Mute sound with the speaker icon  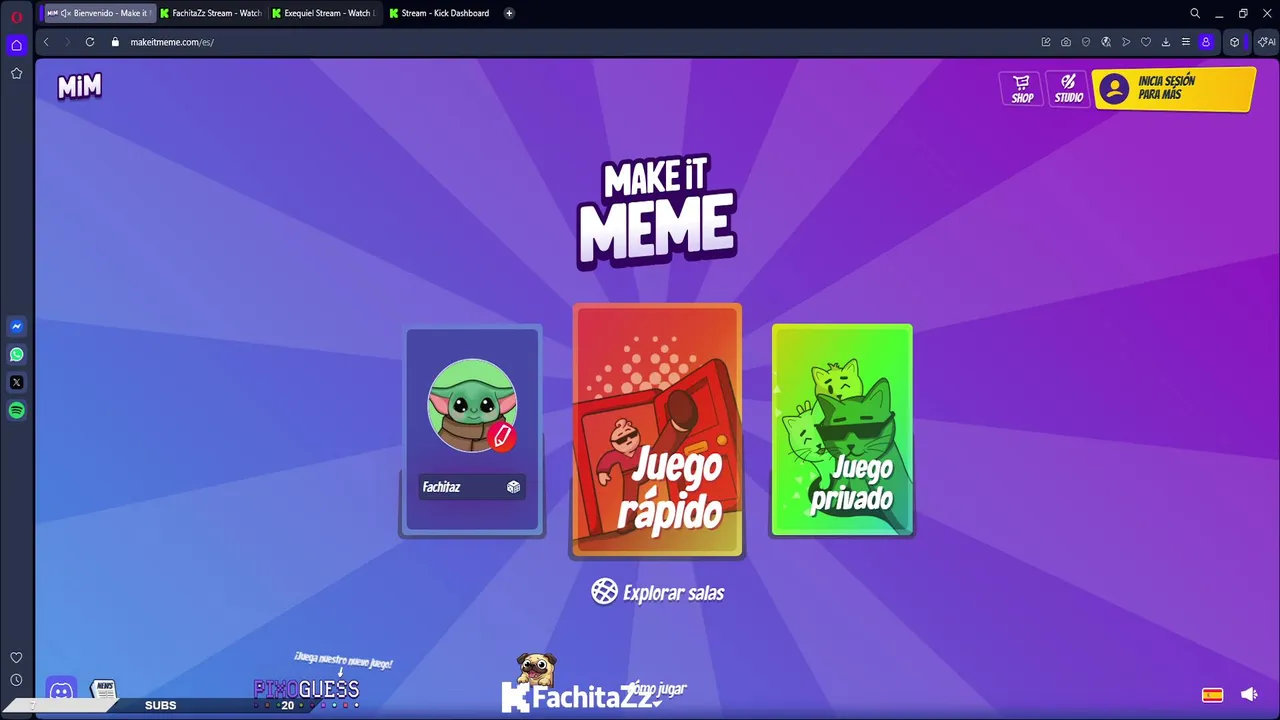click(x=1248, y=694)
